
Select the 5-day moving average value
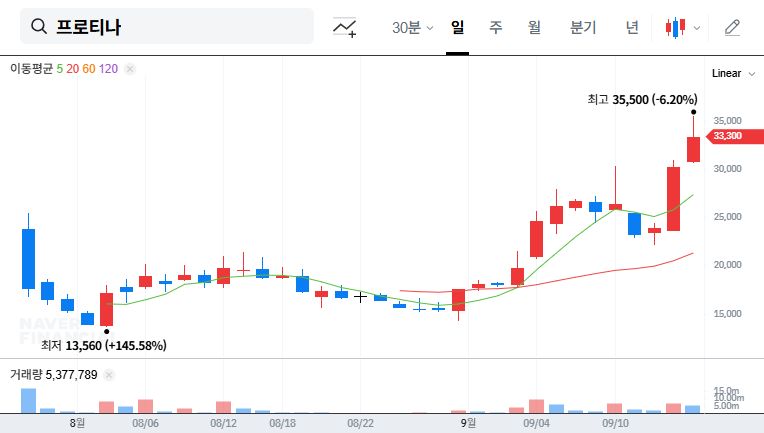(x=59, y=69)
